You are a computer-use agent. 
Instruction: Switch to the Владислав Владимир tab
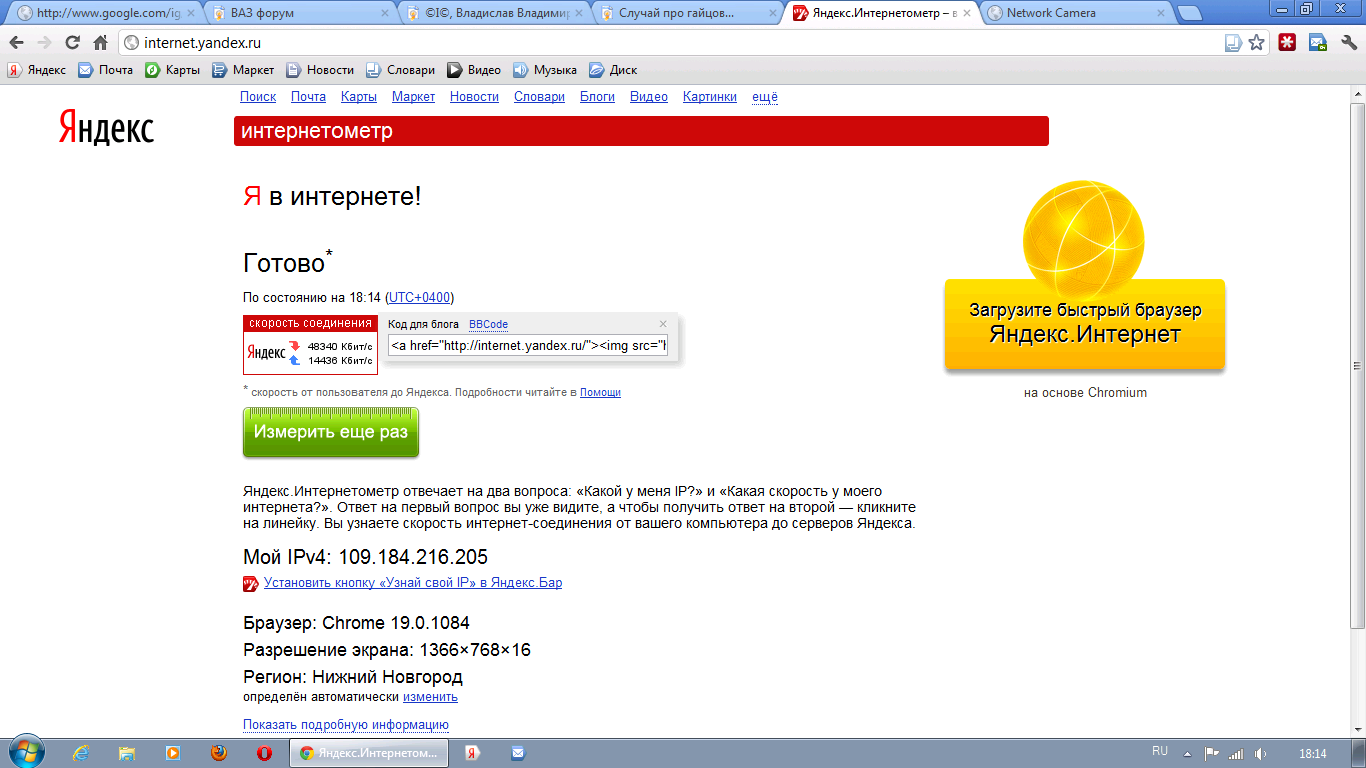click(492, 13)
